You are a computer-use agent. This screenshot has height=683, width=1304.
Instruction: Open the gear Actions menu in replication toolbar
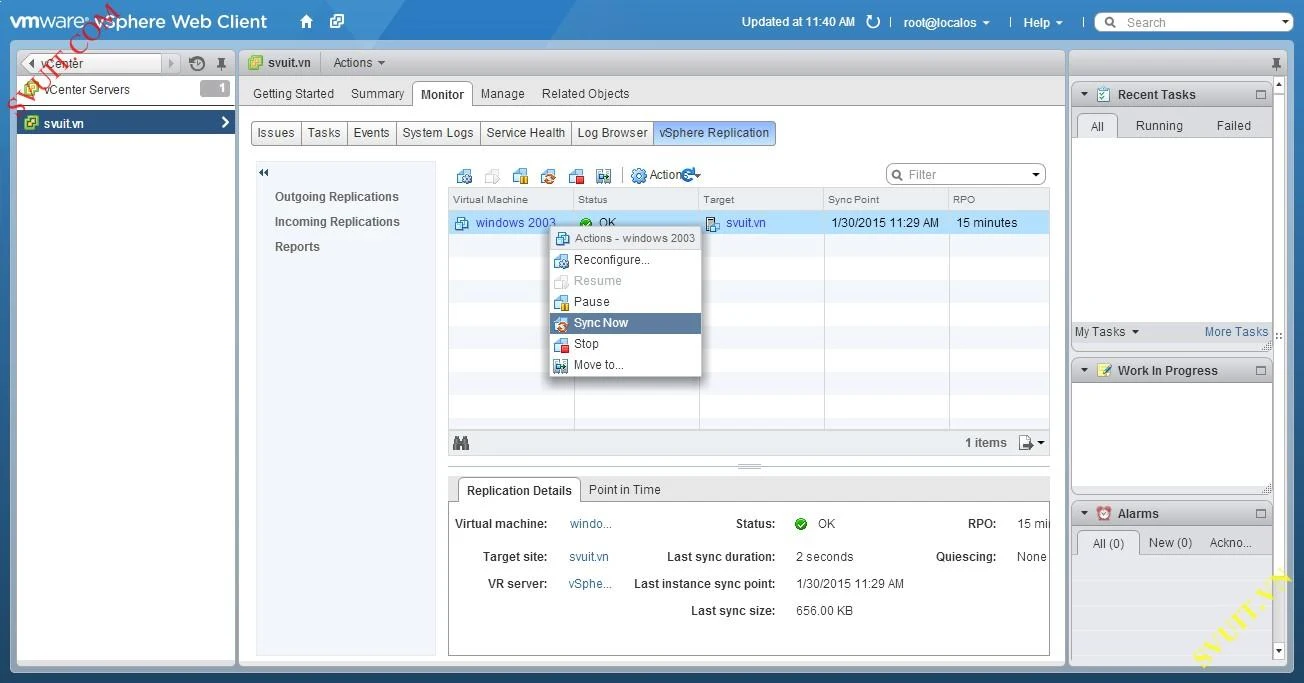click(x=665, y=175)
